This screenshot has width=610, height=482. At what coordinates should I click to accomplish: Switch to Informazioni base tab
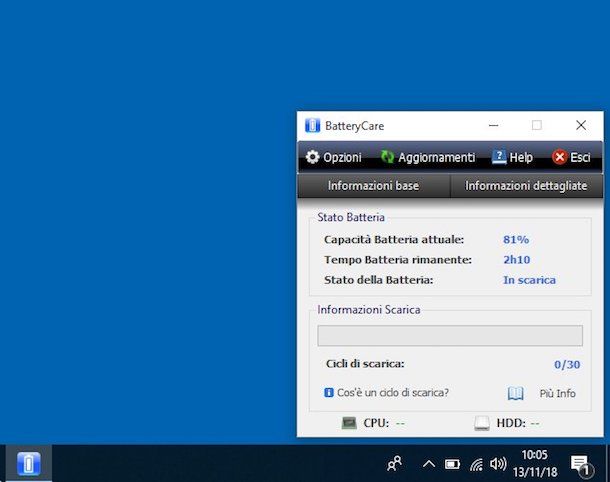[373, 186]
